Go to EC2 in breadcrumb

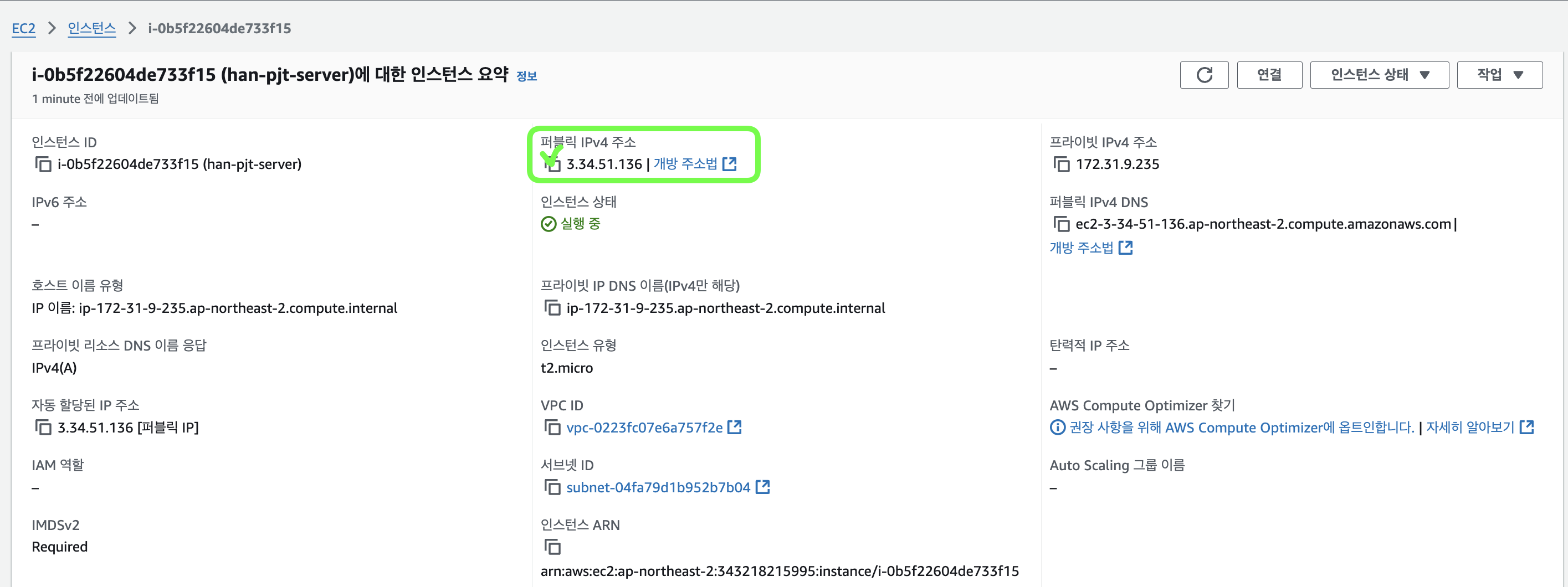coord(24,29)
